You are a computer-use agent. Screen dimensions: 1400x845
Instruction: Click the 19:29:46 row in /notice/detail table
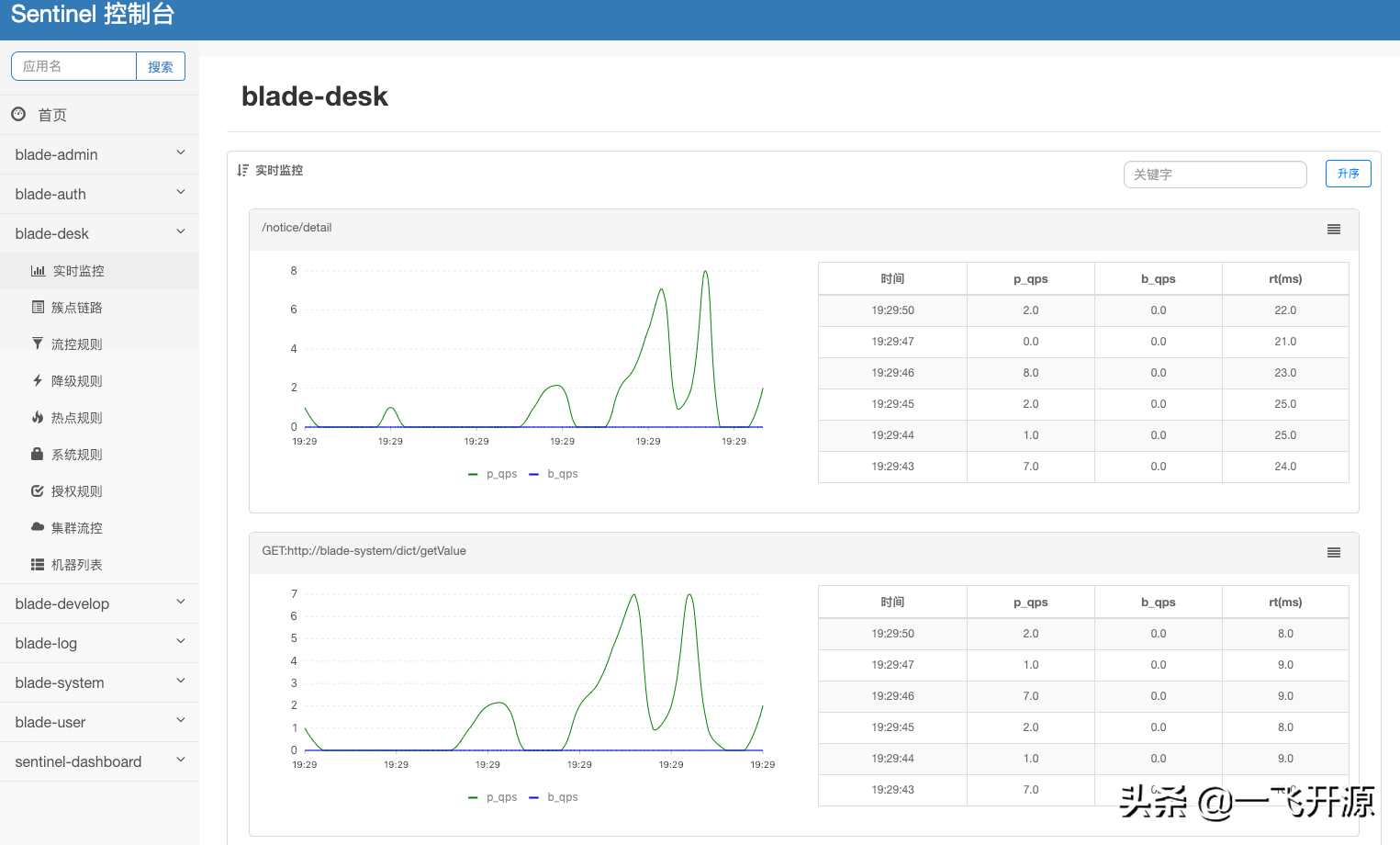(1083, 373)
